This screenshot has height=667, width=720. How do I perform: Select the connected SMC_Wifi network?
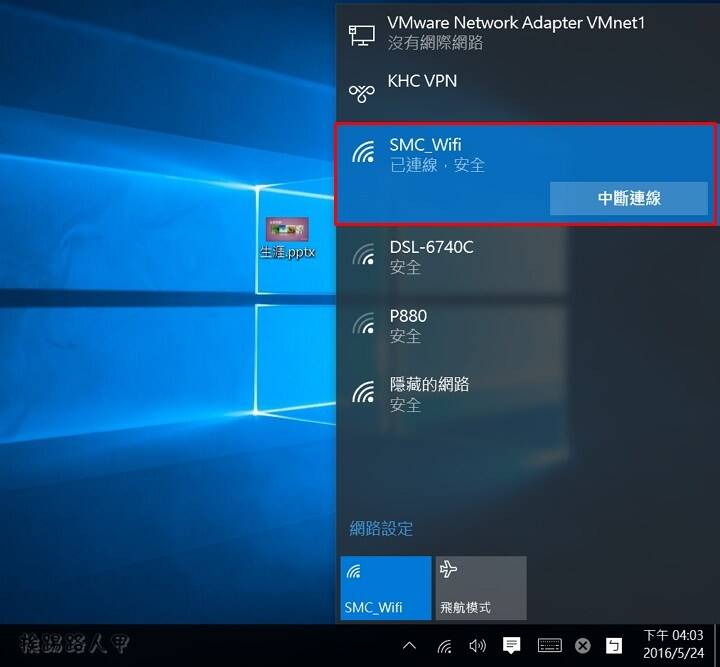(x=526, y=174)
